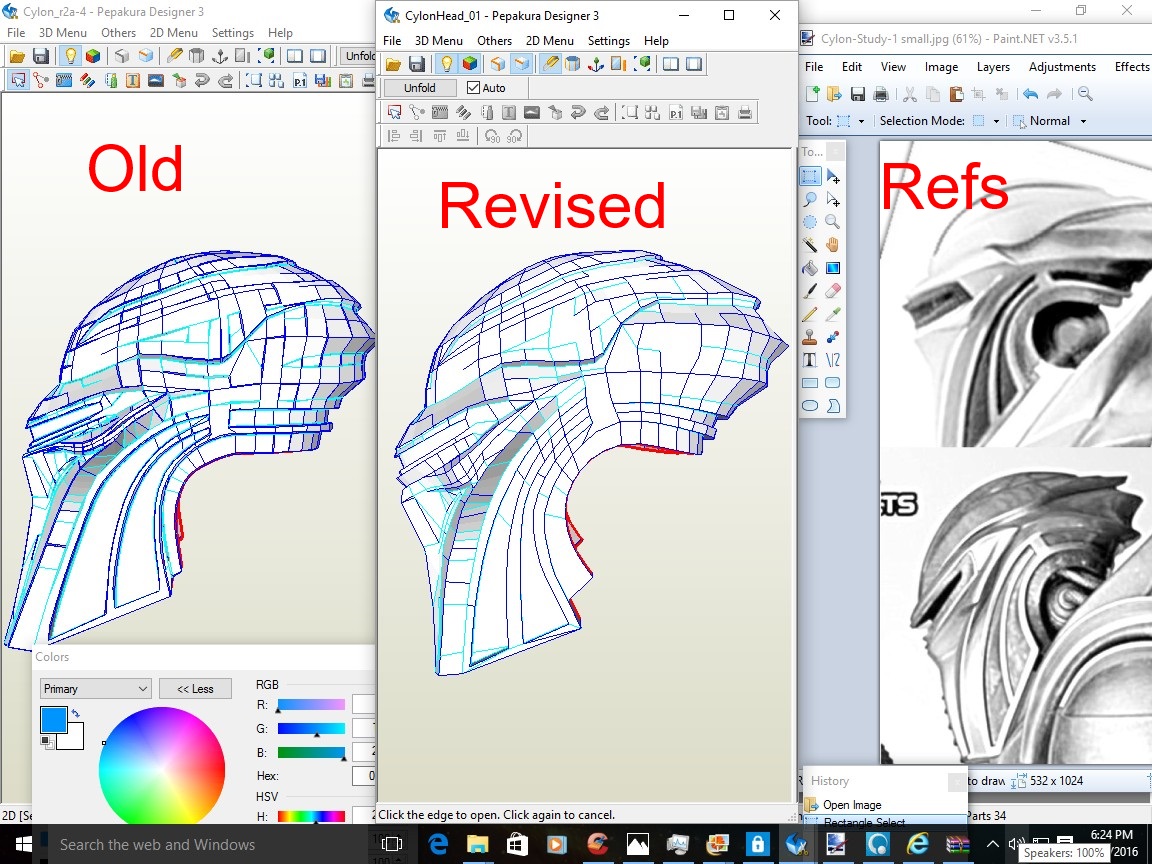Viewport: 1152px width, 864px height.
Task: Select the Magic Wand tool in Paint.NET
Action: point(810,242)
